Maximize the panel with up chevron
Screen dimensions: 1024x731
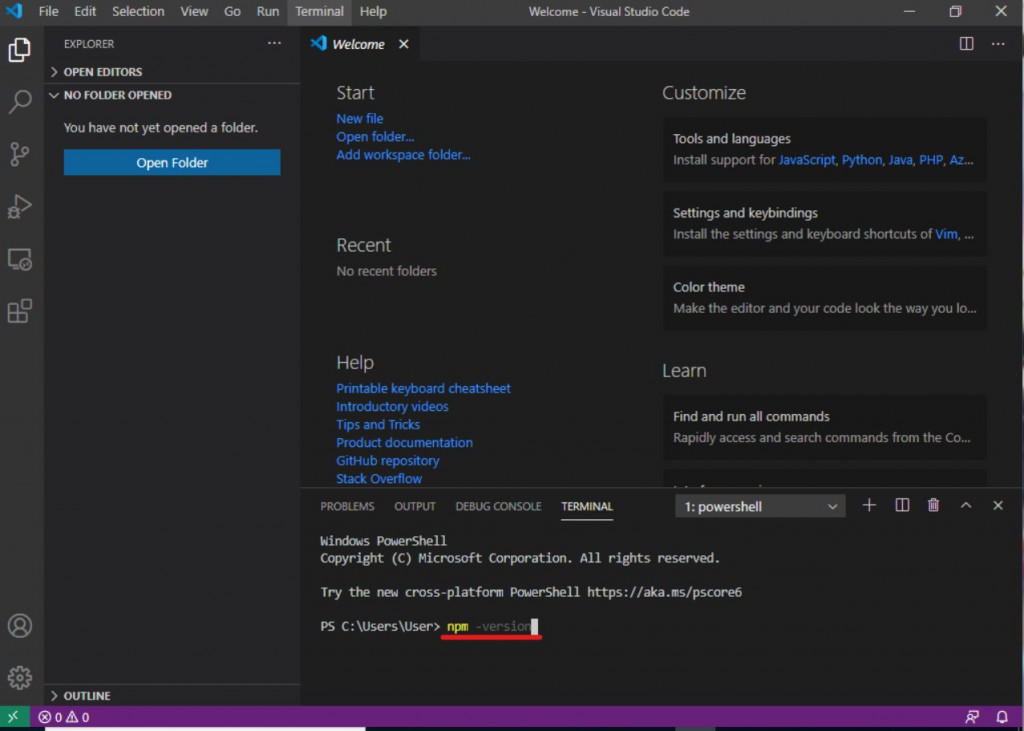coord(966,505)
